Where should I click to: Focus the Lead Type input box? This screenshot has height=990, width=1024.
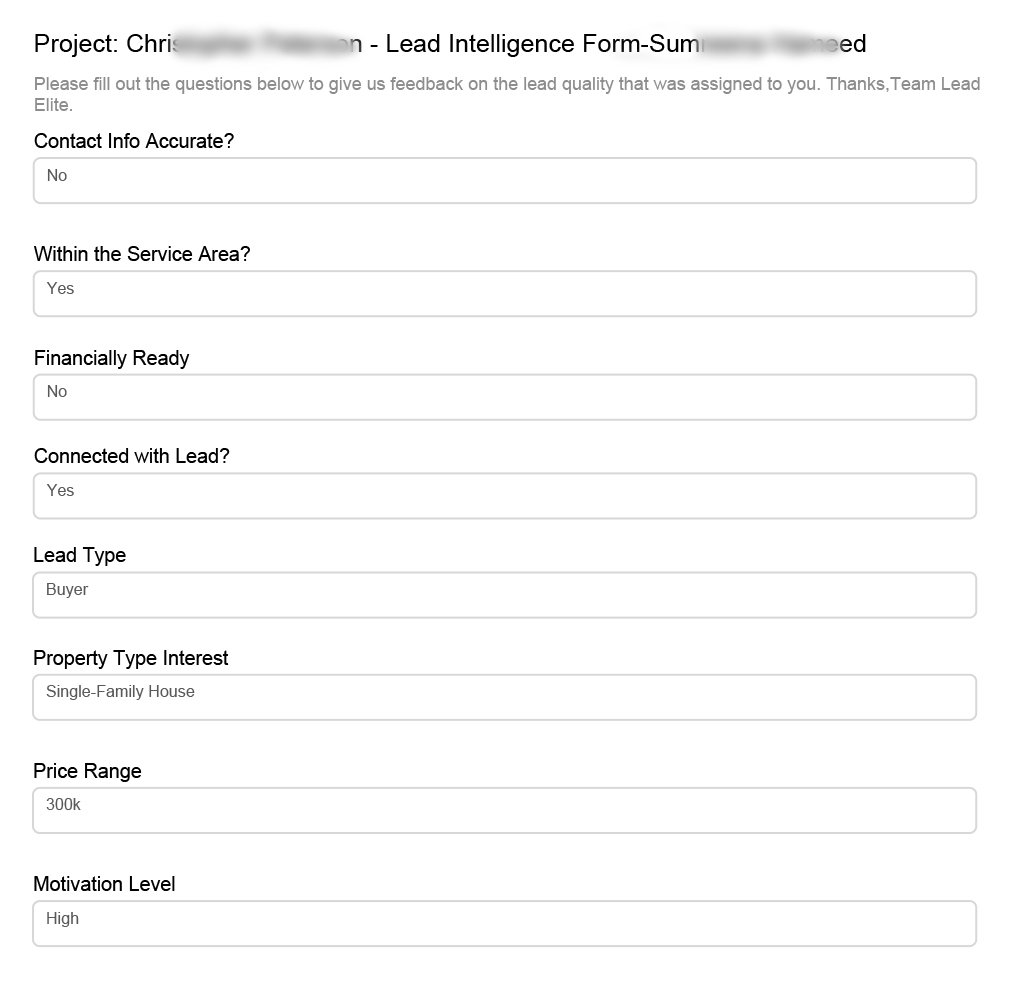click(x=504, y=595)
